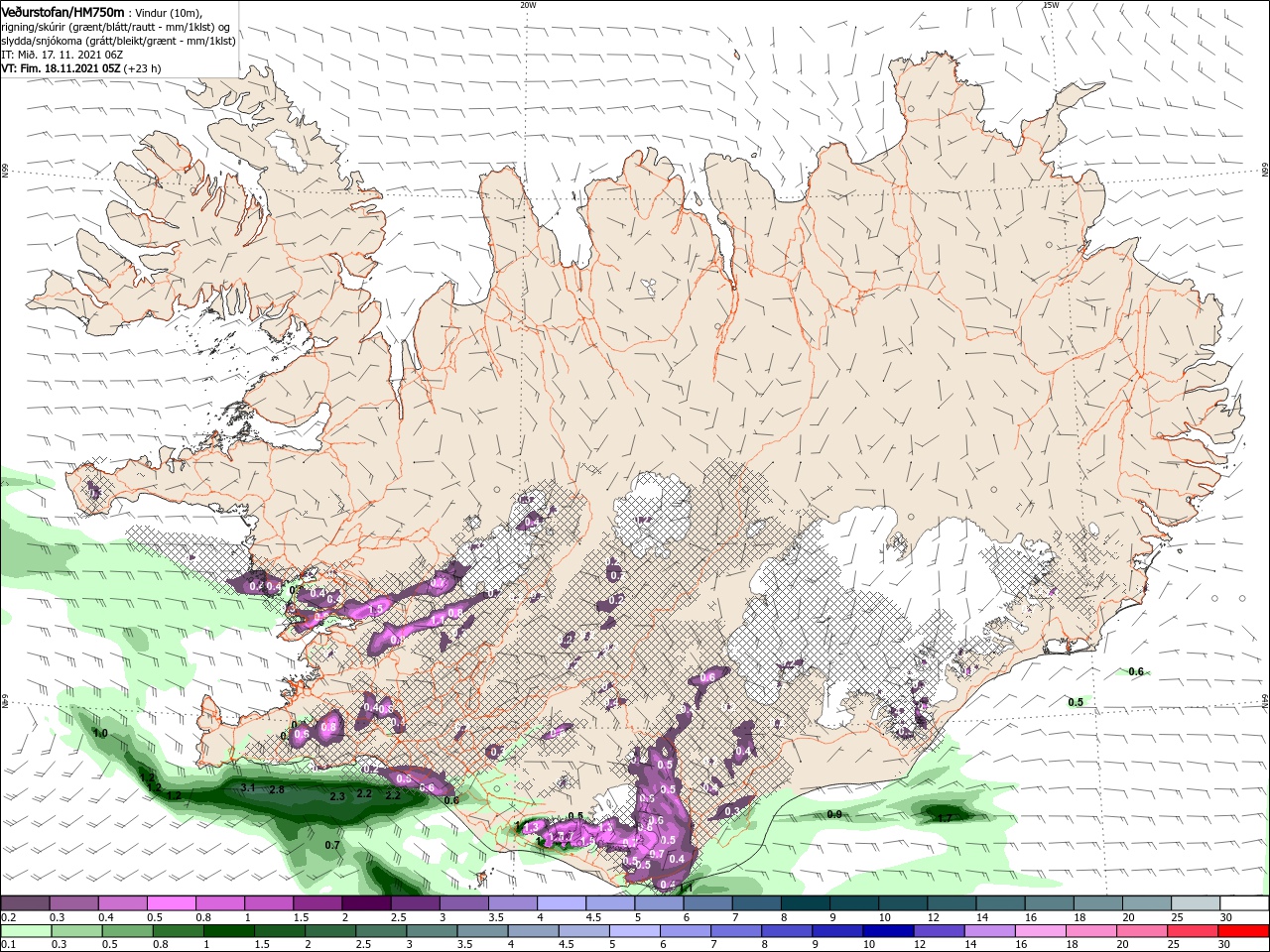Image resolution: width=1270 pixels, height=952 pixels.
Task: Click the 3.1 rainfall value on the map
Action: [x=249, y=787]
